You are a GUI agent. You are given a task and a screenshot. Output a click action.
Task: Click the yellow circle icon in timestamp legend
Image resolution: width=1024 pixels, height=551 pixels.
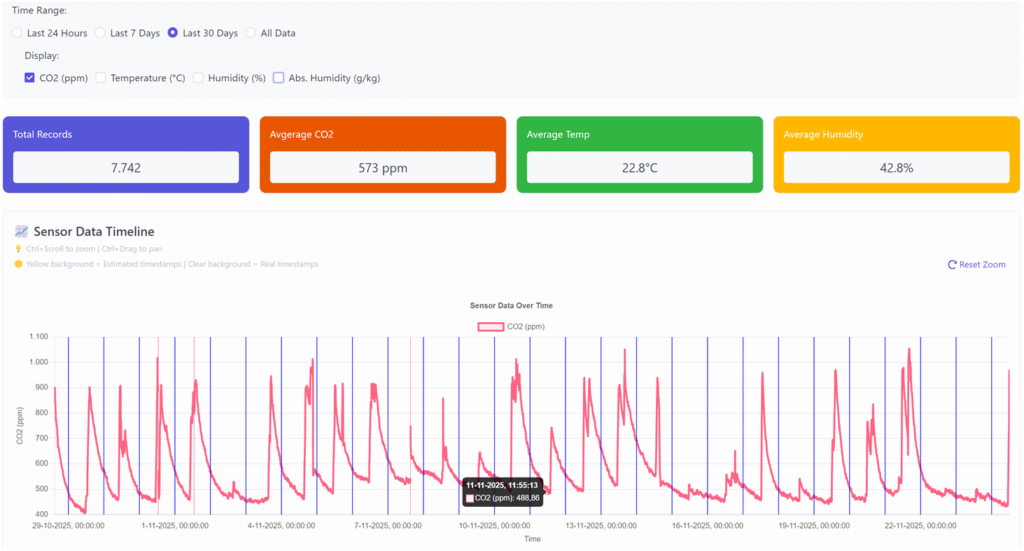pyautogui.click(x=18, y=264)
